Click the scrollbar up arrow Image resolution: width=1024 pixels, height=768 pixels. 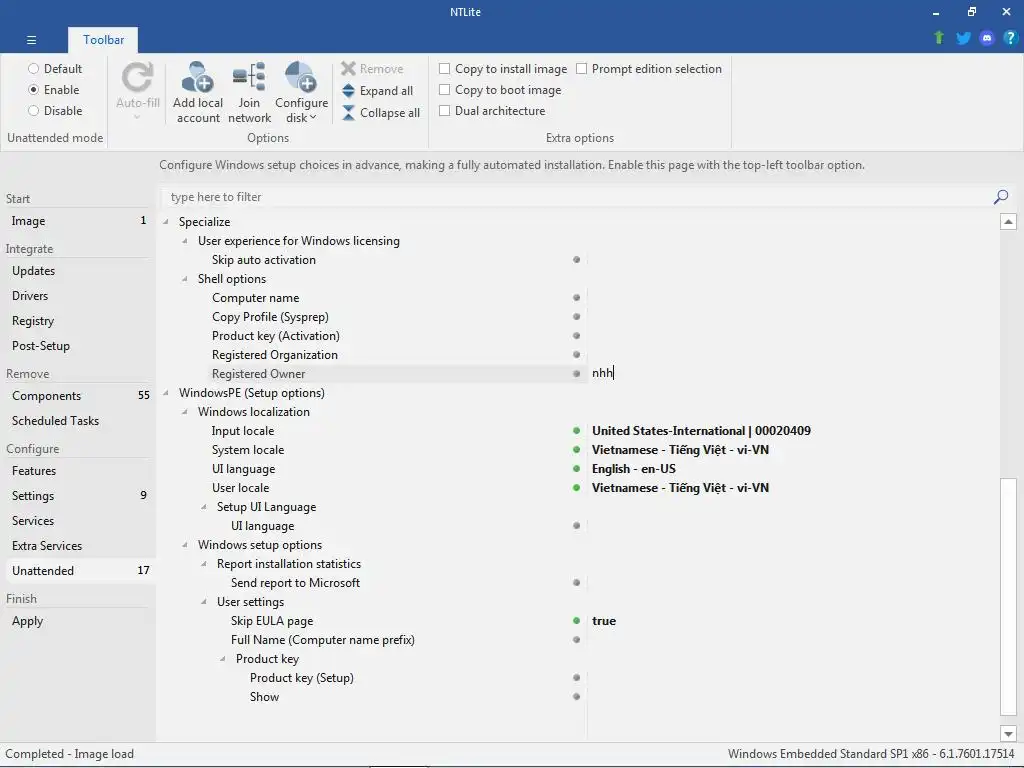(x=1008, y=222)
